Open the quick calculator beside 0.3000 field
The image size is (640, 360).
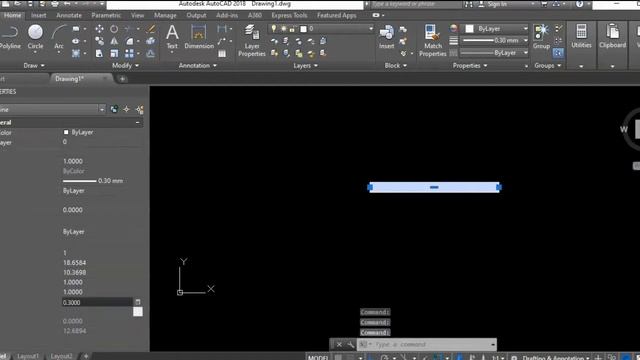pos(138,302)
